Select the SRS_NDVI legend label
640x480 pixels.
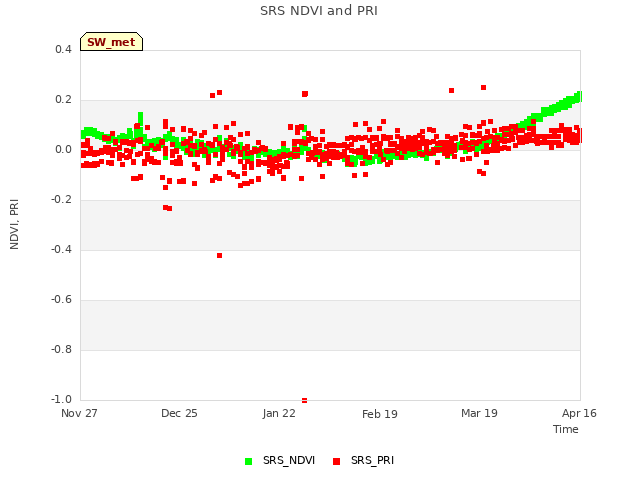pyautogui.click(x=289, y=460)
